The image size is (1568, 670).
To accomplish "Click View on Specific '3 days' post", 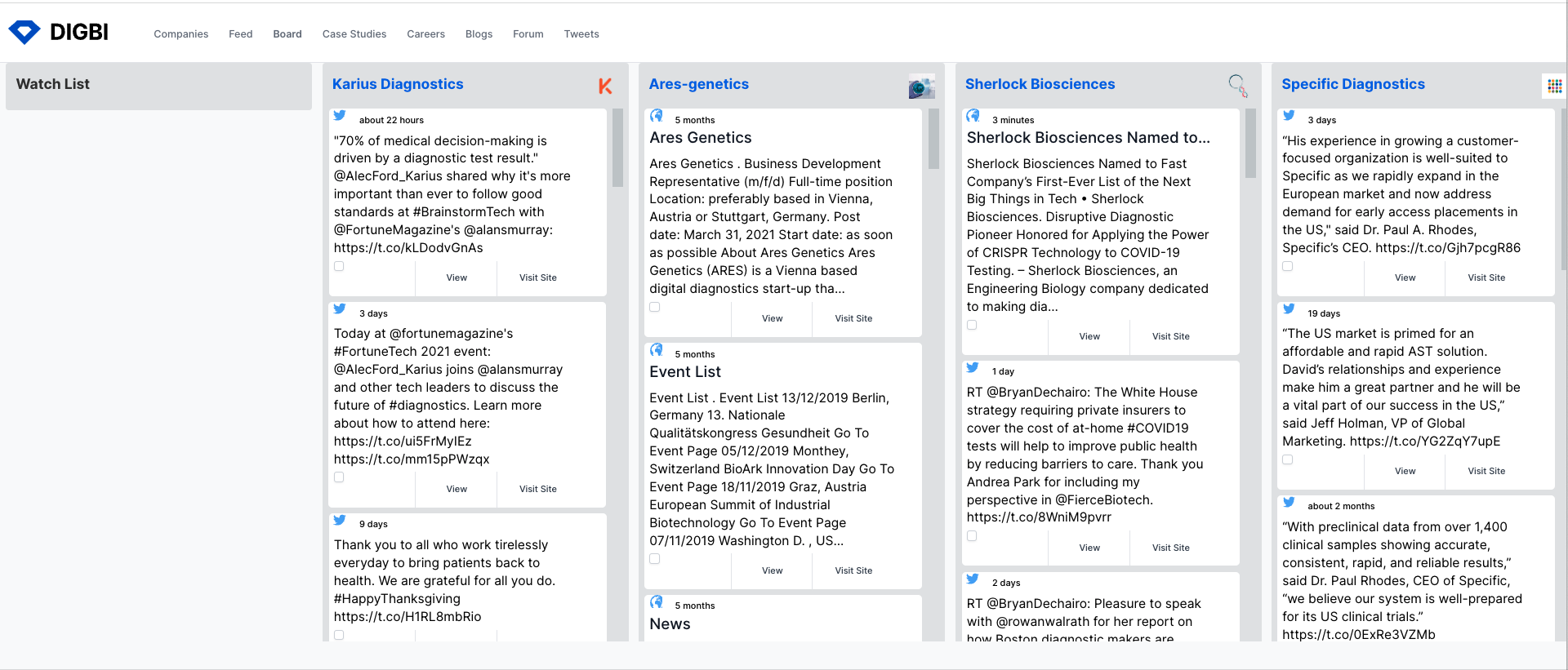I will pos(1405,278).
